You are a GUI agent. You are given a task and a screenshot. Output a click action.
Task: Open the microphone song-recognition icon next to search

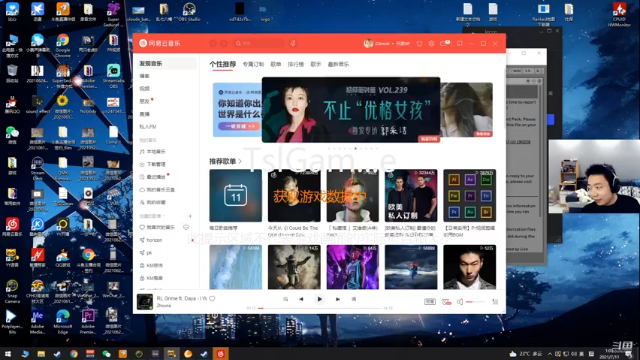tap(293, 43)
